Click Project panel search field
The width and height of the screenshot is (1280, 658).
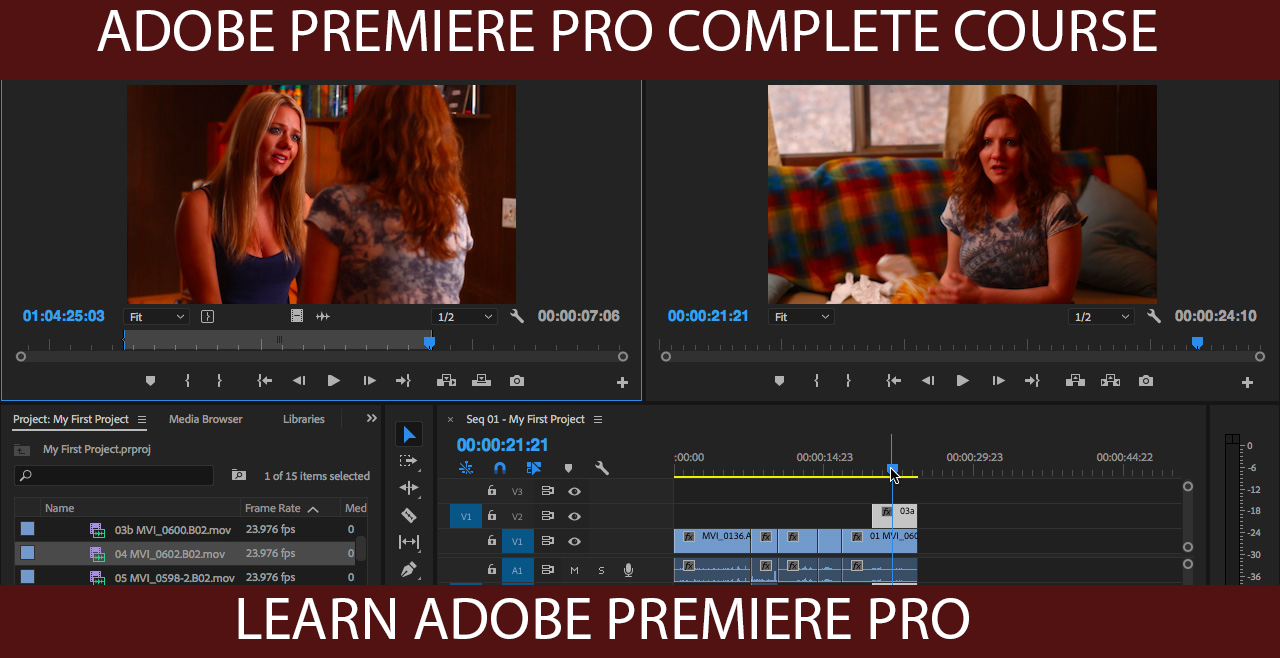tap(114, 475)
